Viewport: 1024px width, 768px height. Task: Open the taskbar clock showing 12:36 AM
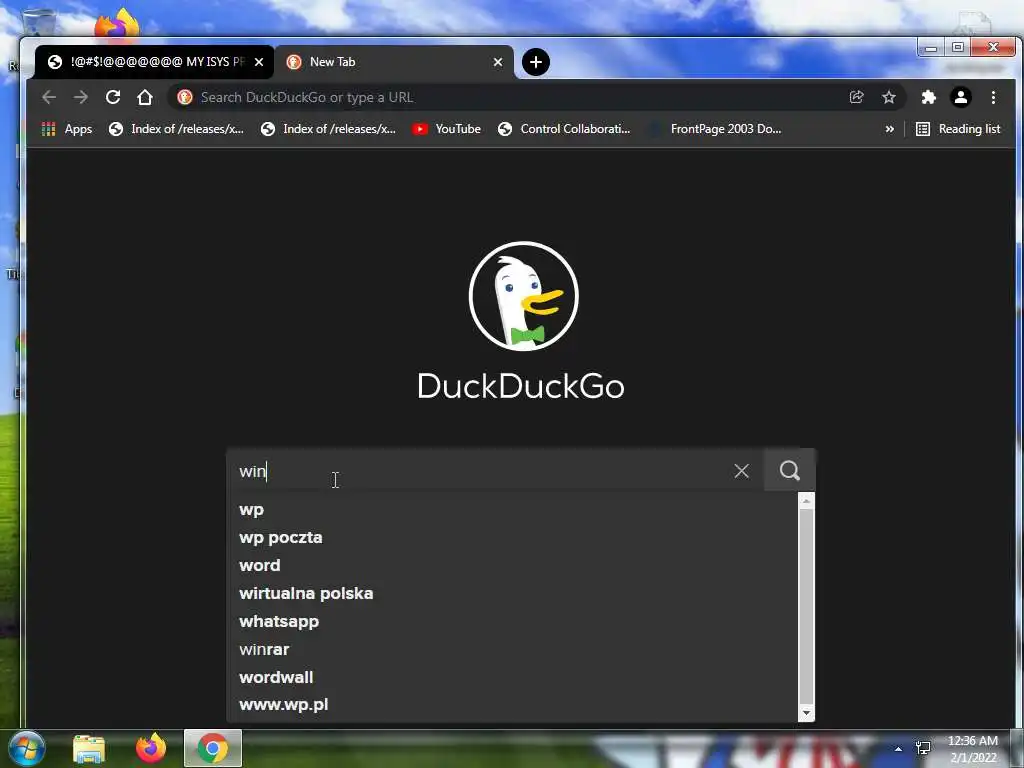coord(973,749)
